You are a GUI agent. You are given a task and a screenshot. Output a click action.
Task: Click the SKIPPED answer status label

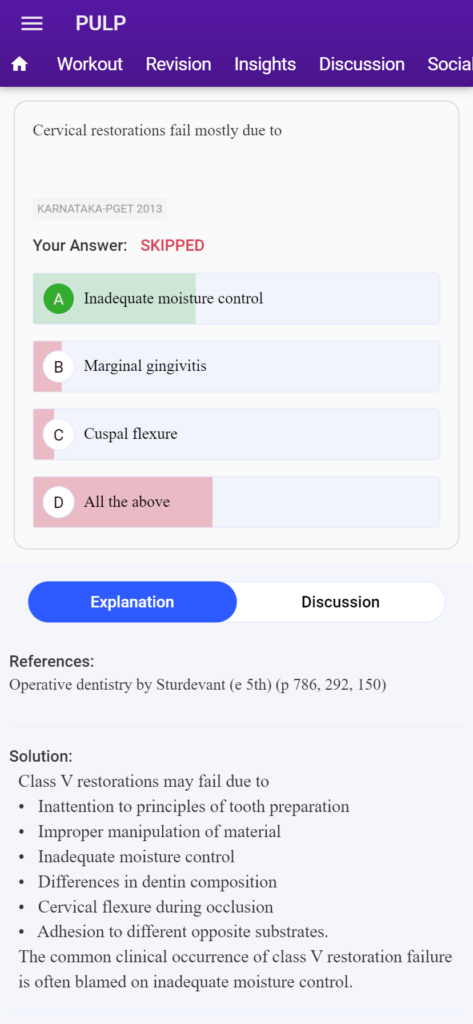[172, 246]
